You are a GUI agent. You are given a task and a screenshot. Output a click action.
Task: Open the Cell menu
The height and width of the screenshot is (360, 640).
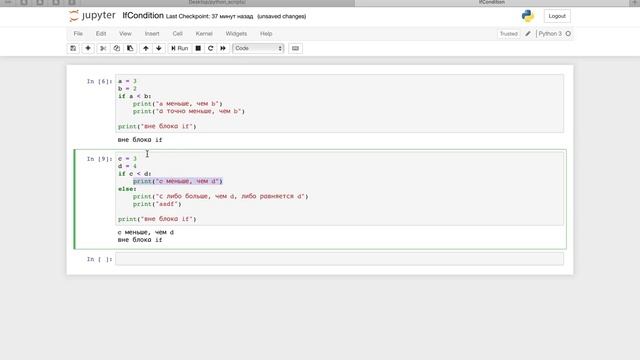coord(178,33)
